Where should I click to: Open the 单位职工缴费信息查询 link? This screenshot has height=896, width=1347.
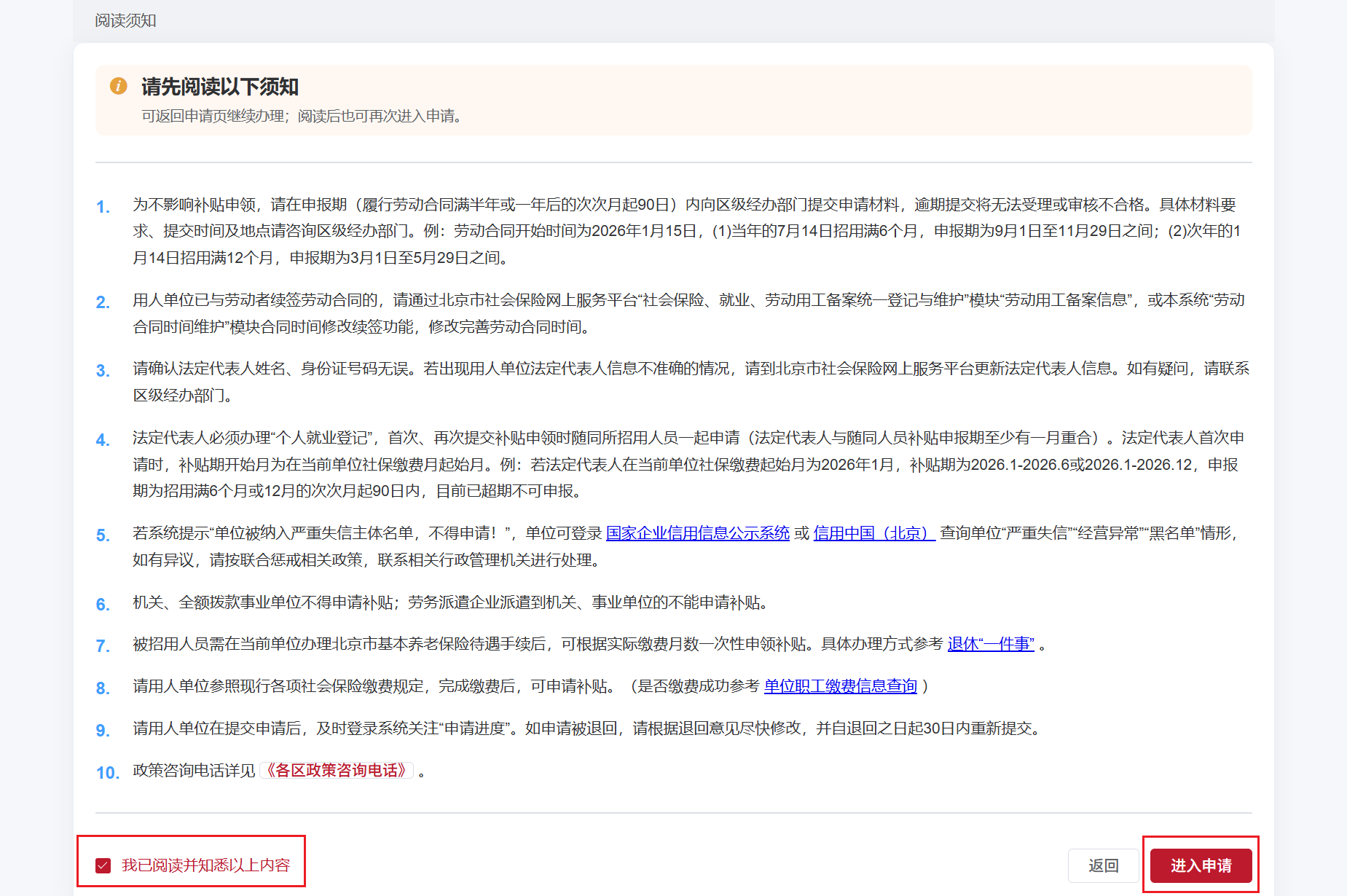click(x=841, y=686)
